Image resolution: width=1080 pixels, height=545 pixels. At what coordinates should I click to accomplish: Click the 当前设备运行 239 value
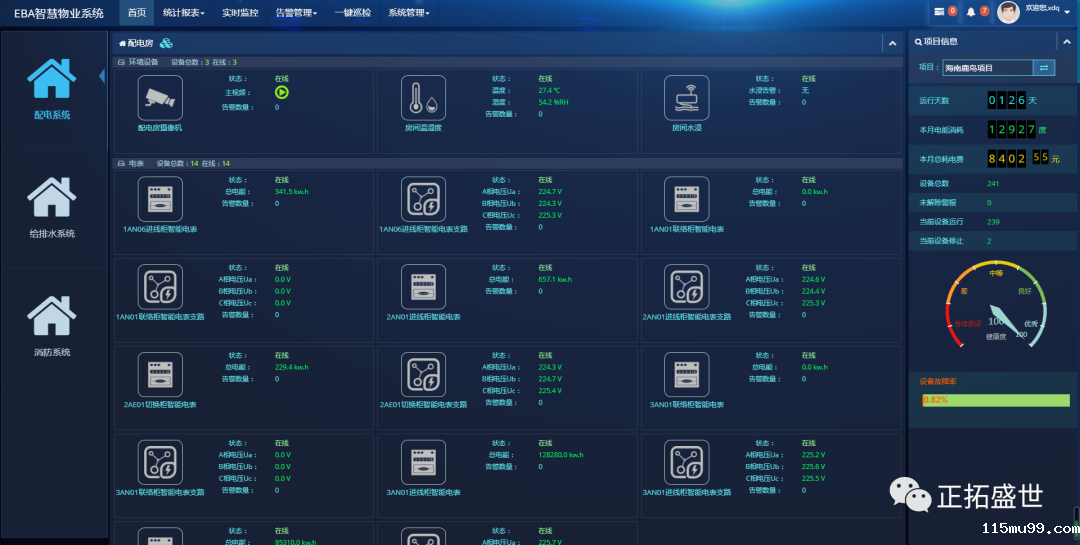point(993,222)
